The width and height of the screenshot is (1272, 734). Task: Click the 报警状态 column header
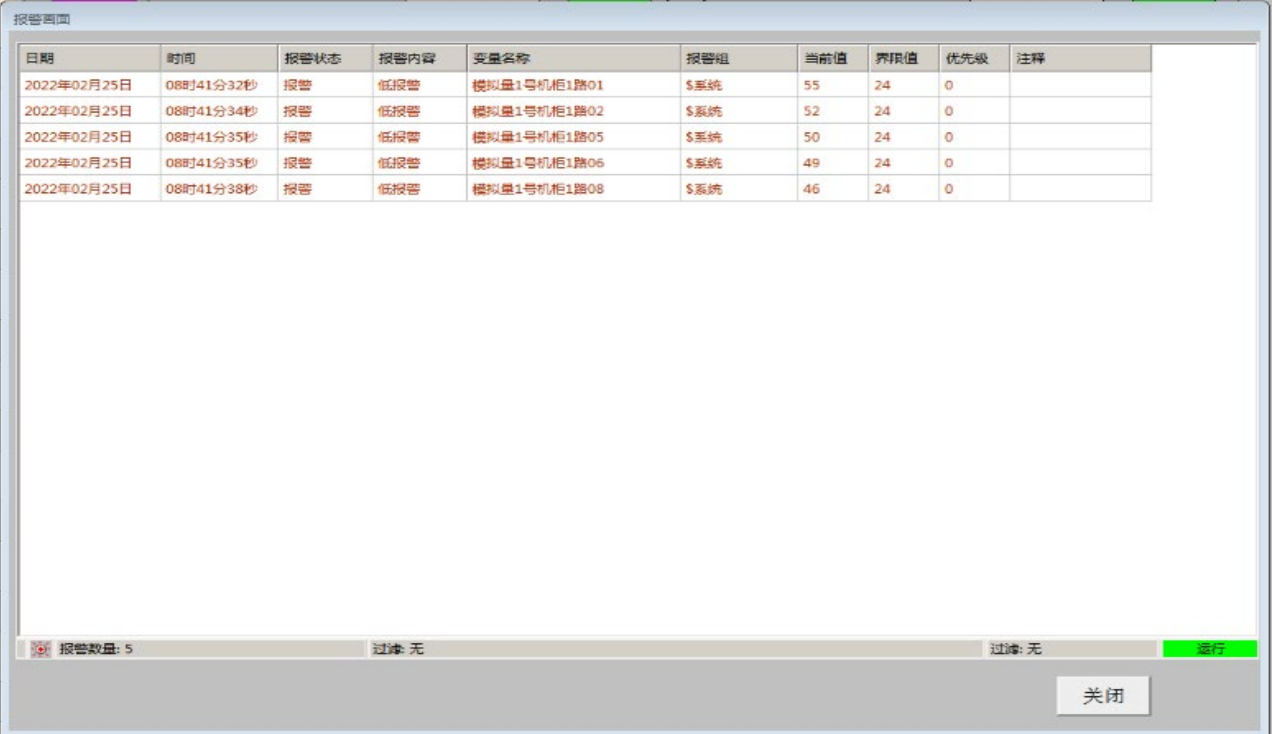tap(324, 58)
